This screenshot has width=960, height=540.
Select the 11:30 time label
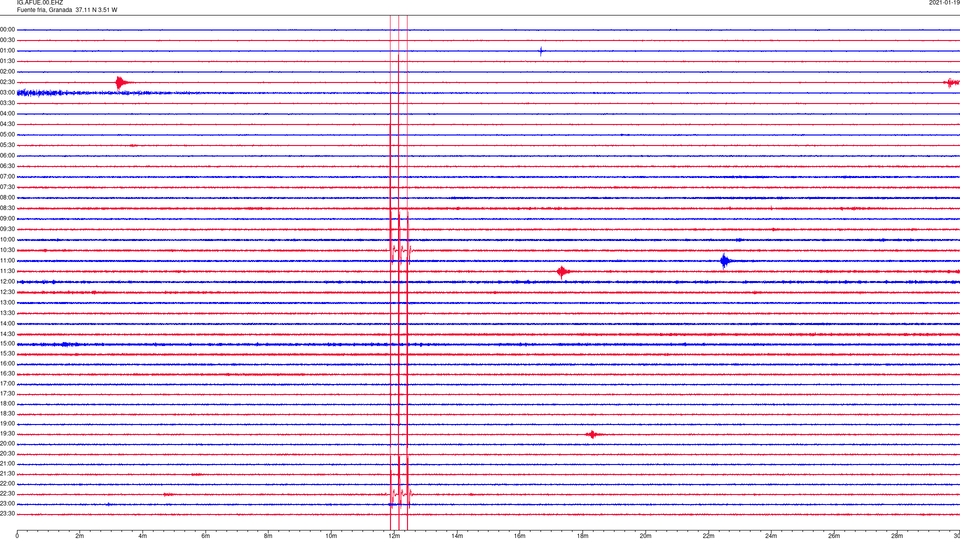click(x=7, y=271)
